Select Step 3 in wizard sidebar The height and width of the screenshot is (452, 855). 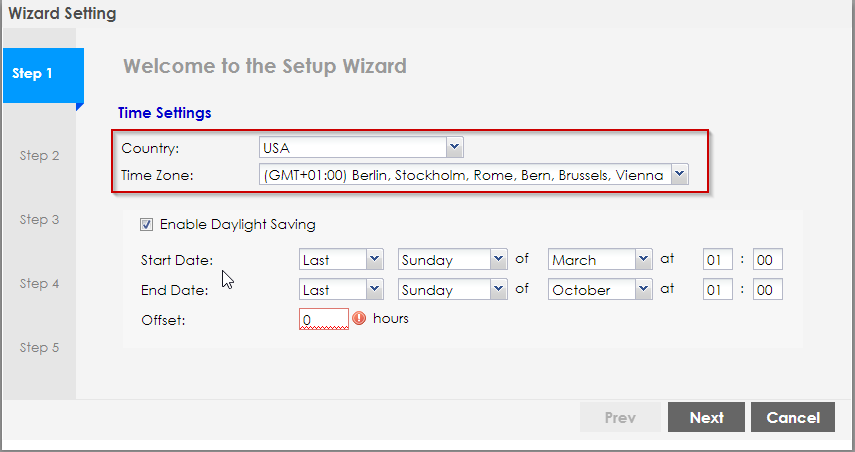[40, 220]
